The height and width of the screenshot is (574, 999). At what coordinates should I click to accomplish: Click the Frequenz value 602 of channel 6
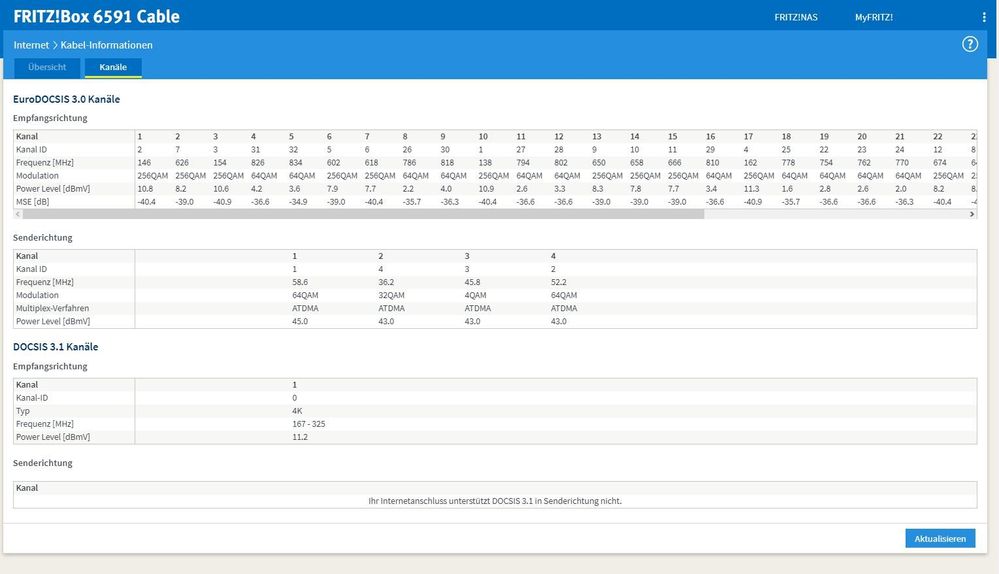tap(333, 162)
